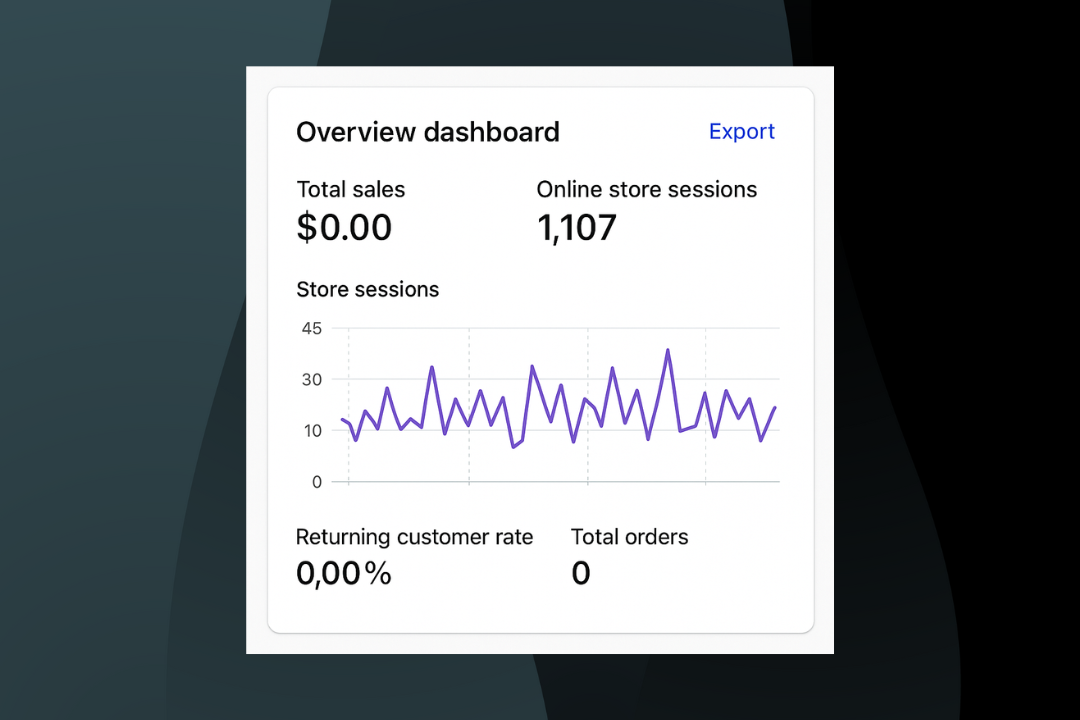This screenshot has height=720, width=1080.
Task: Click the 0,00% returning rate value
Action: point(344,573)
